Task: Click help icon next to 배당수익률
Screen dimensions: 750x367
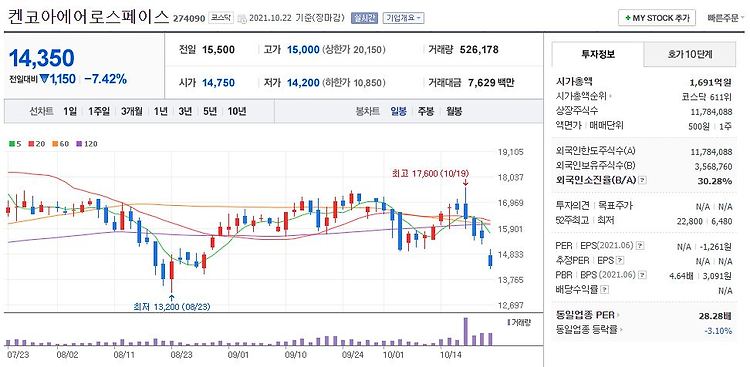Action: click(x=605, y=290)
